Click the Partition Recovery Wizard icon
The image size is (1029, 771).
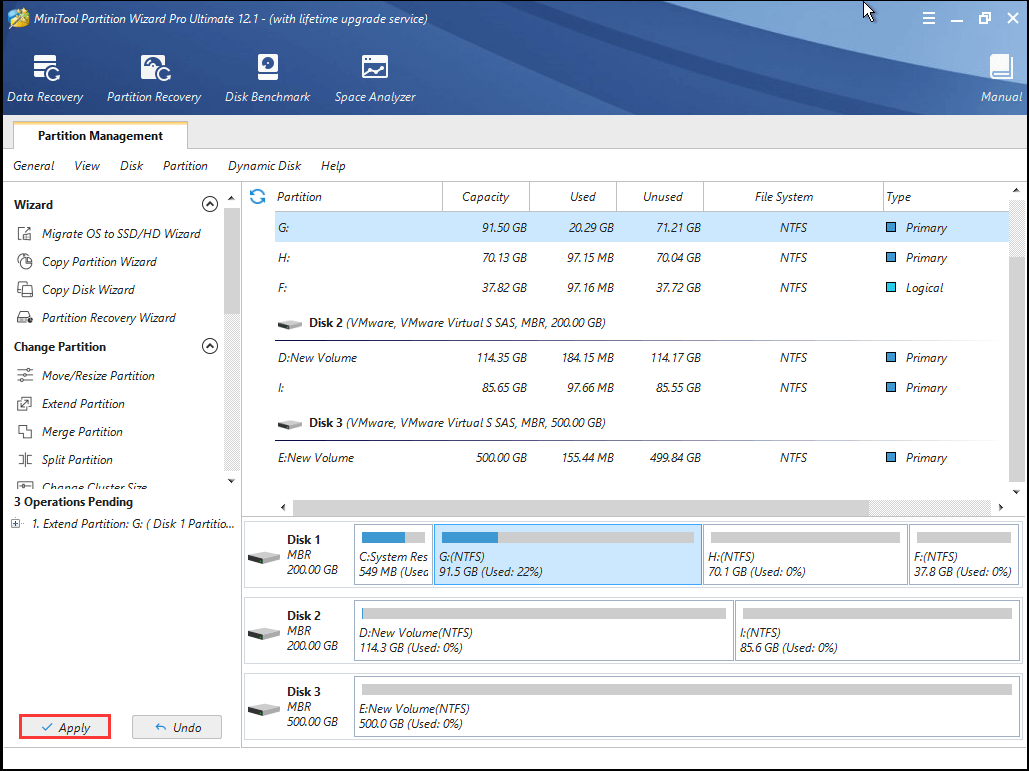pos(25,318)
